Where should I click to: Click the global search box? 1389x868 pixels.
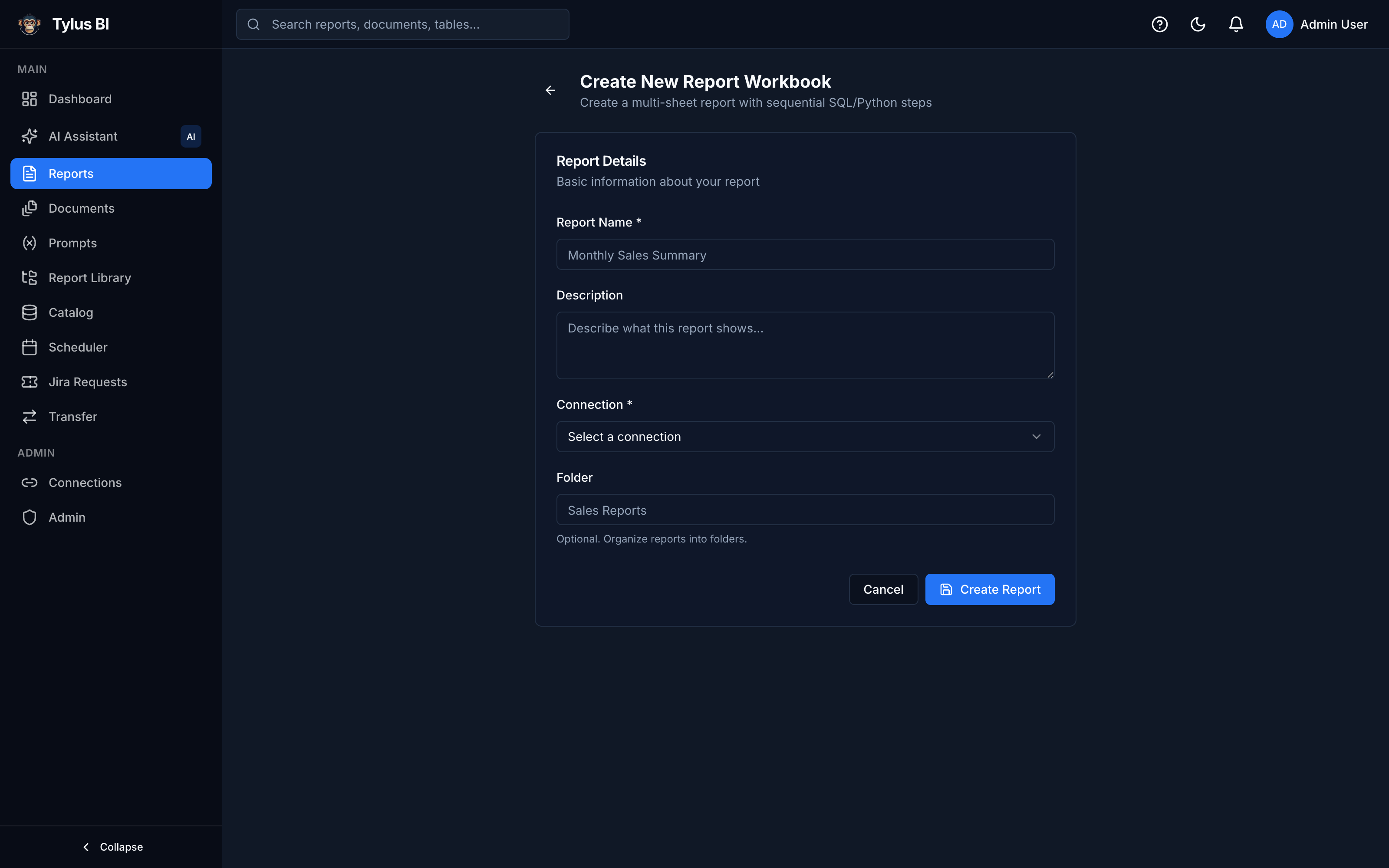pyautogui.click(x=402, y=24)
